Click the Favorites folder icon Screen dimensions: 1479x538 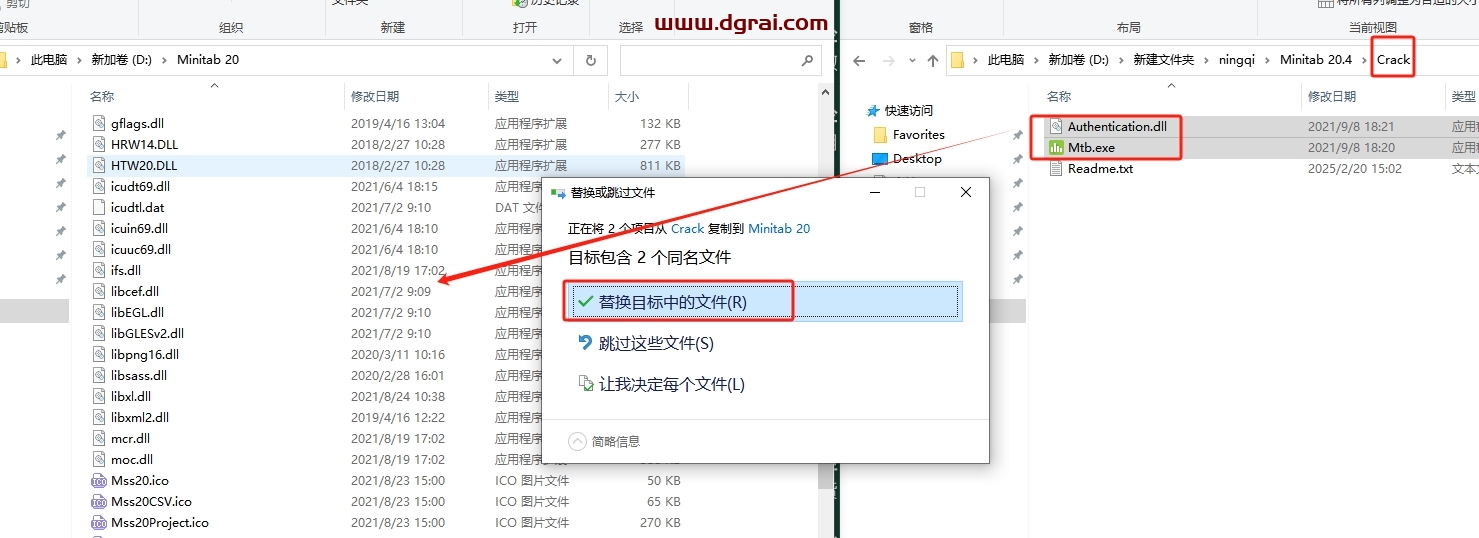(x=880, y=134)
